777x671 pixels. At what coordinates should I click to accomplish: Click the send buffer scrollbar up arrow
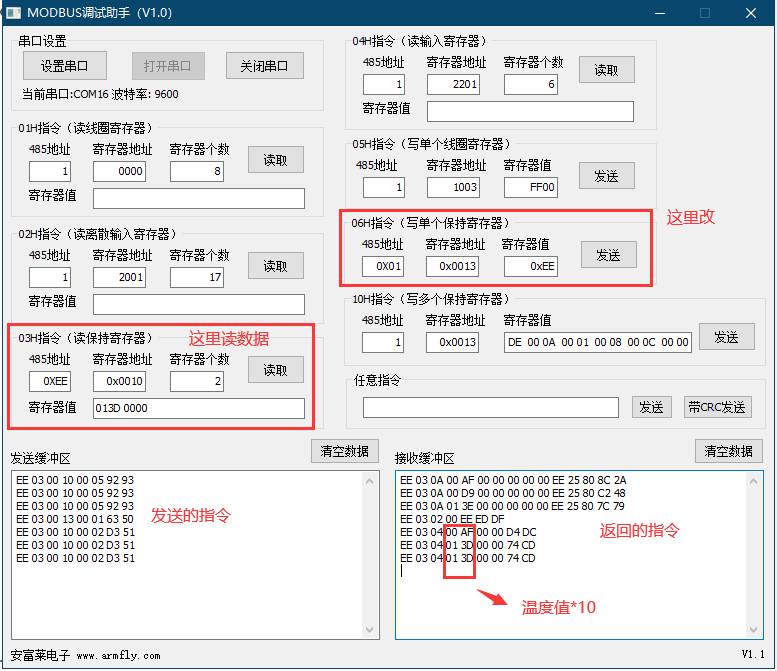click(369, 481)
